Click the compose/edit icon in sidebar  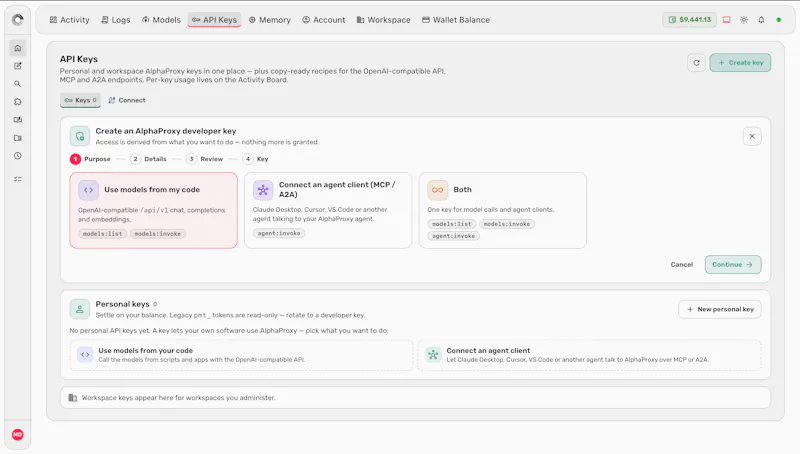[x=18, y=66]
